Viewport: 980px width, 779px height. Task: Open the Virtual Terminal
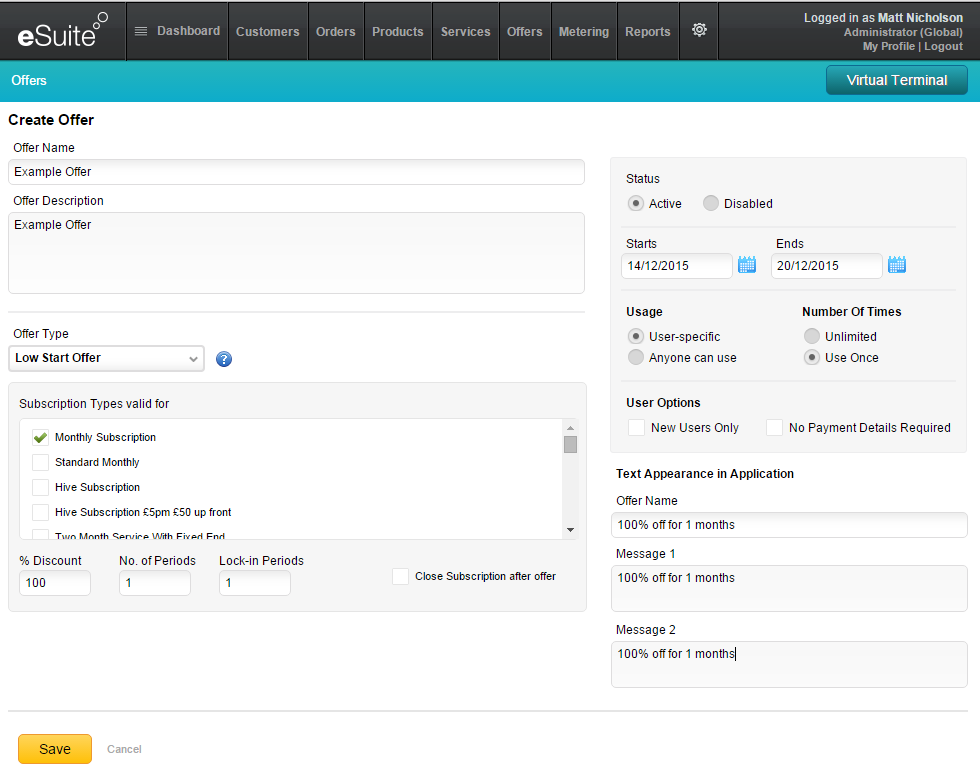[x=896, y=80]
